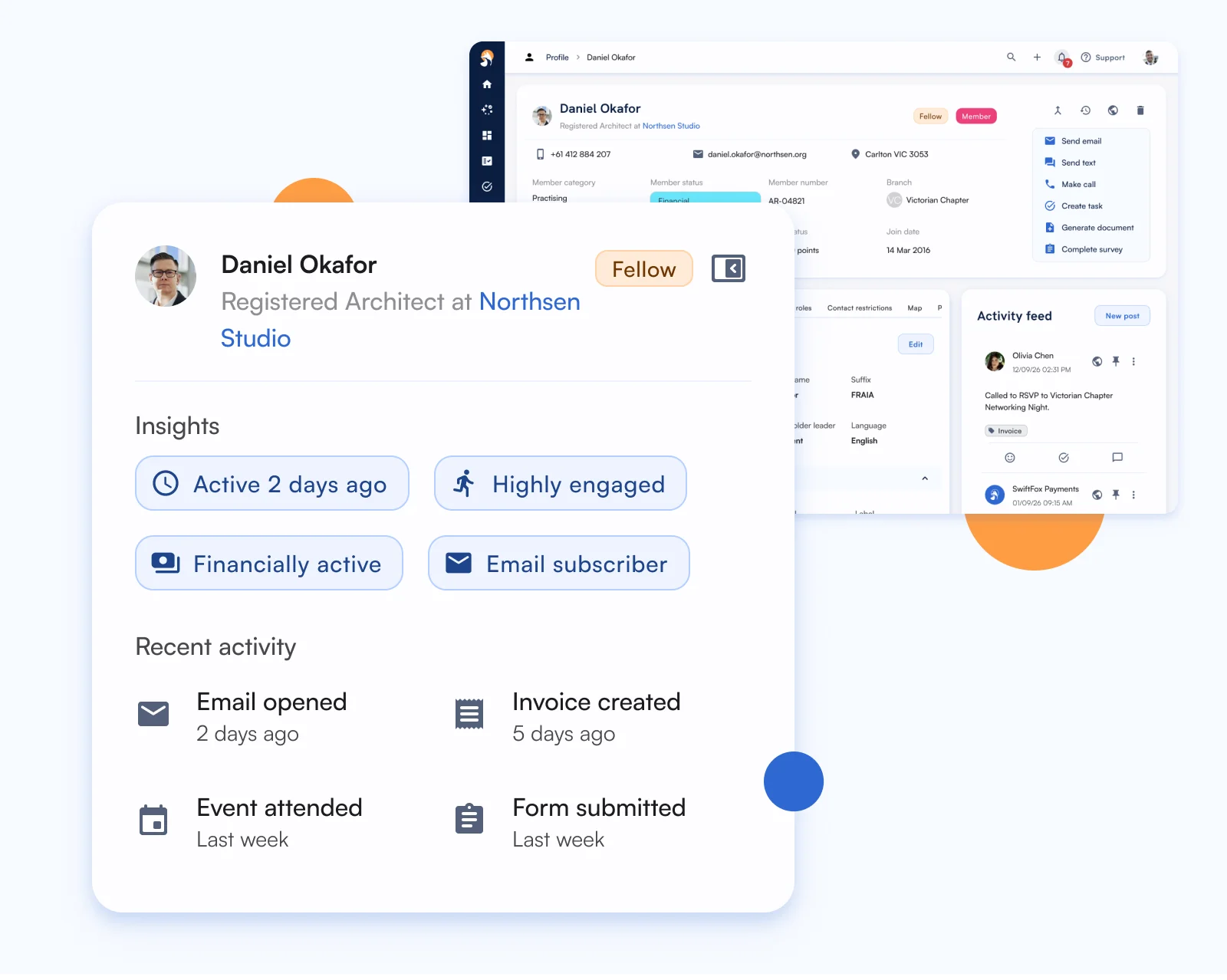Click the merge icon in the profile header
This screenshot has width=1227, height=980.
[1058, 110]
